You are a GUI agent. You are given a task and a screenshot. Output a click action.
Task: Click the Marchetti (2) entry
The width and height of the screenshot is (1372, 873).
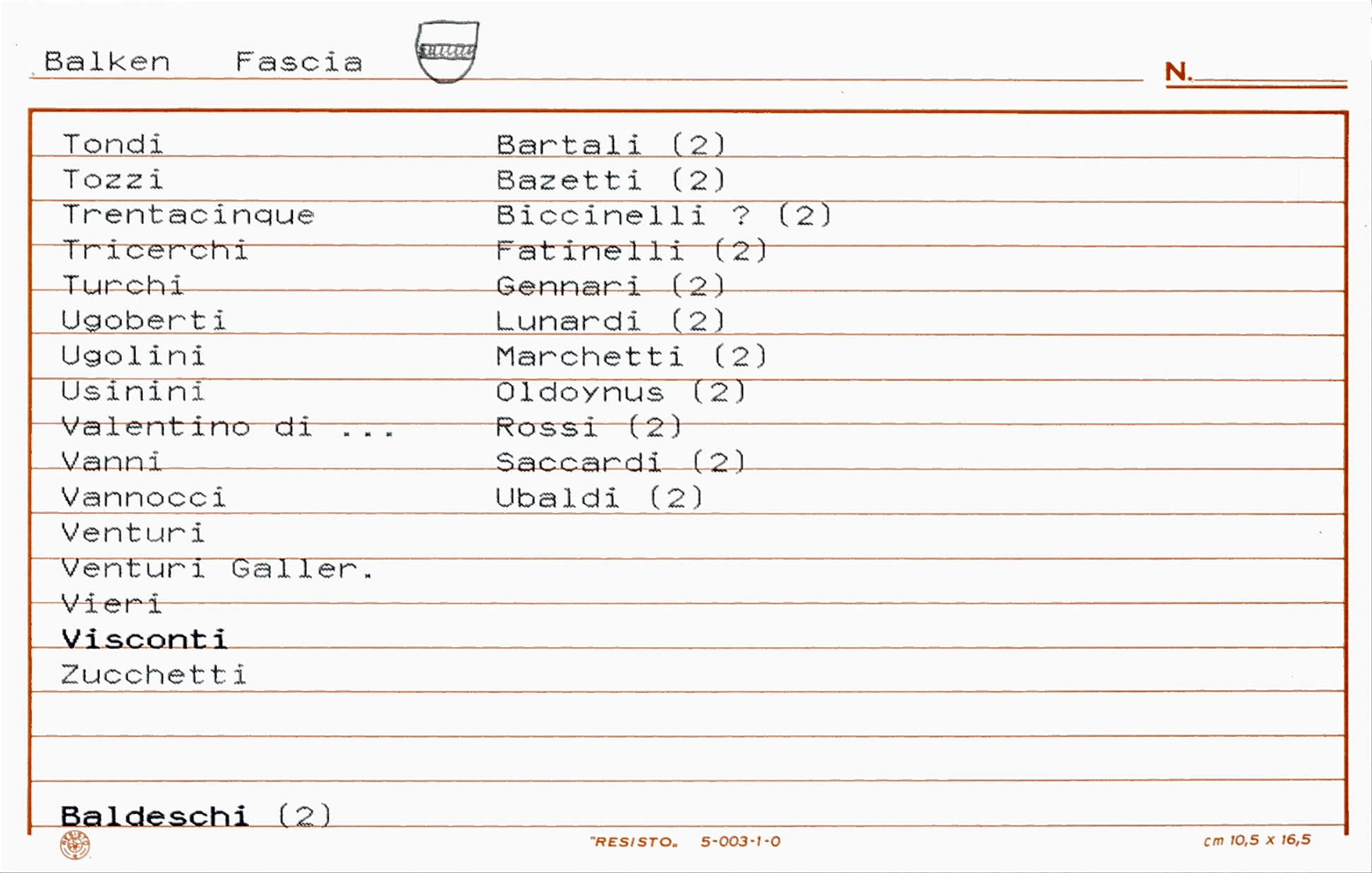(632, 356)
